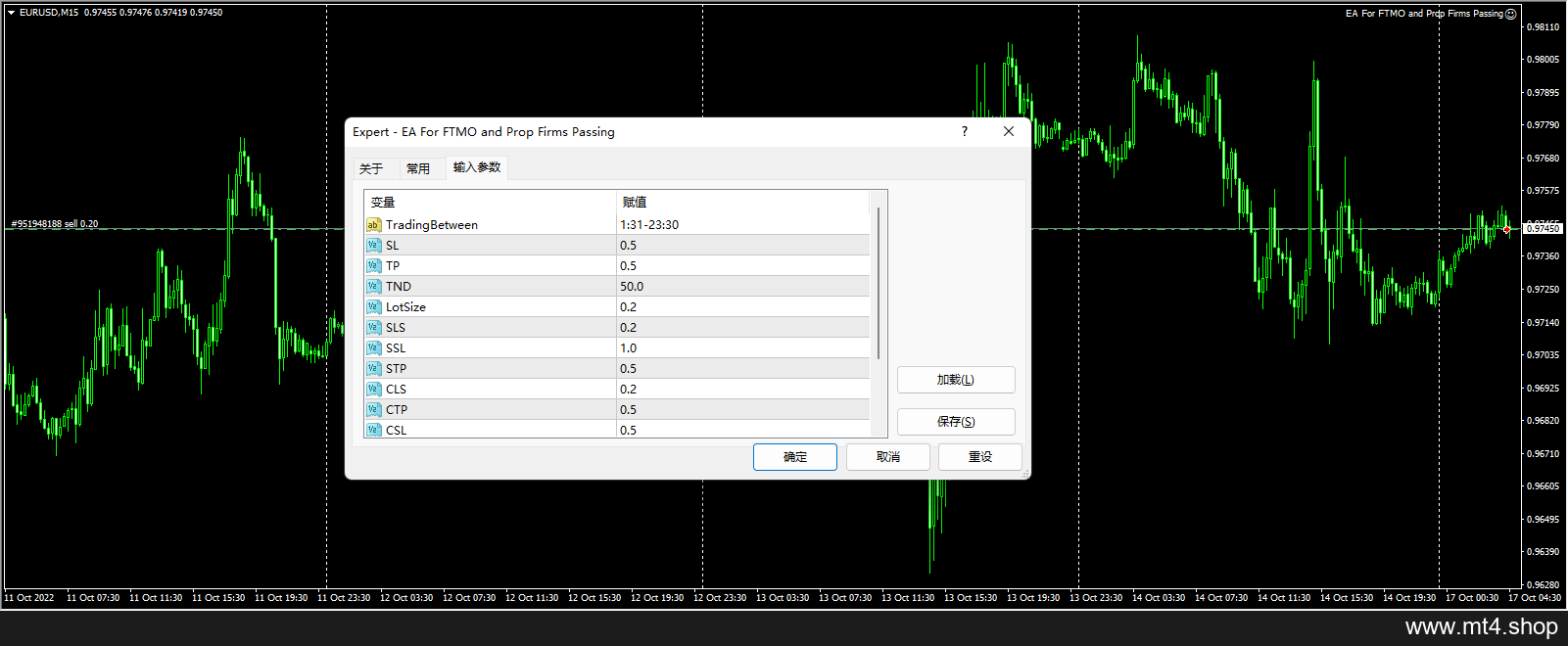Open the chart symbol dropdown triangle near EURUSD,M15

(x=12, y=13)
